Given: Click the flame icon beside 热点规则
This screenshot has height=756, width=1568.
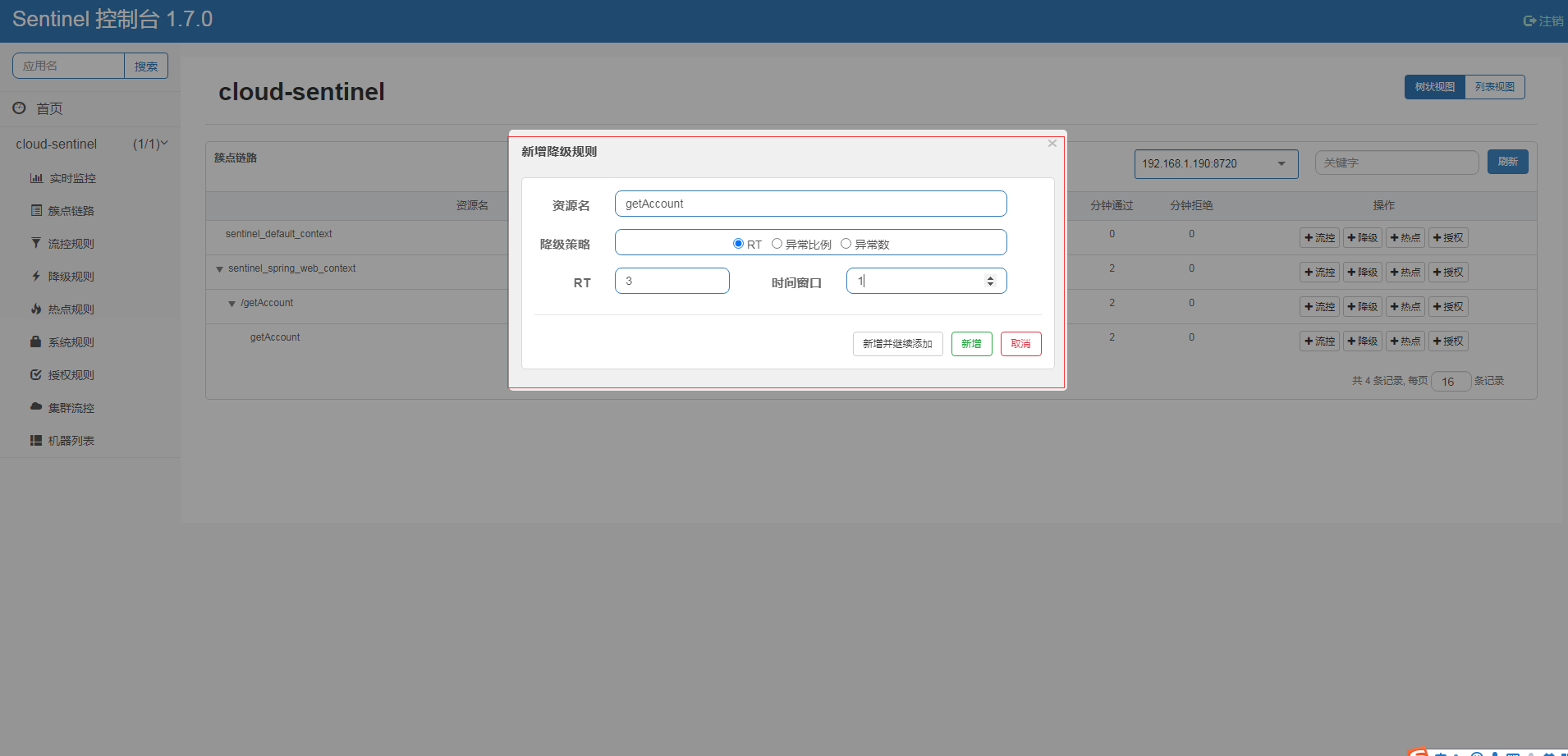Looking at the screenshot, I should point(36,309).
